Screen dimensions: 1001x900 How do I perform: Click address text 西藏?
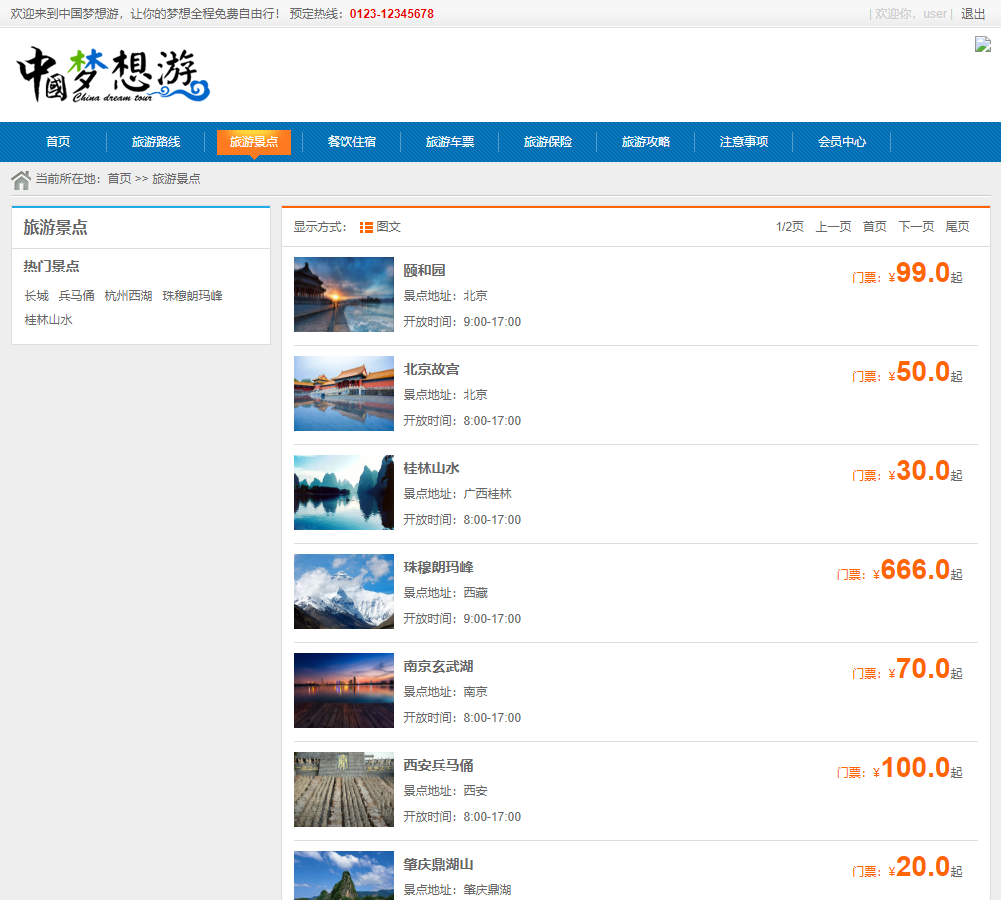pyautogui.click(x=475, y=593)
